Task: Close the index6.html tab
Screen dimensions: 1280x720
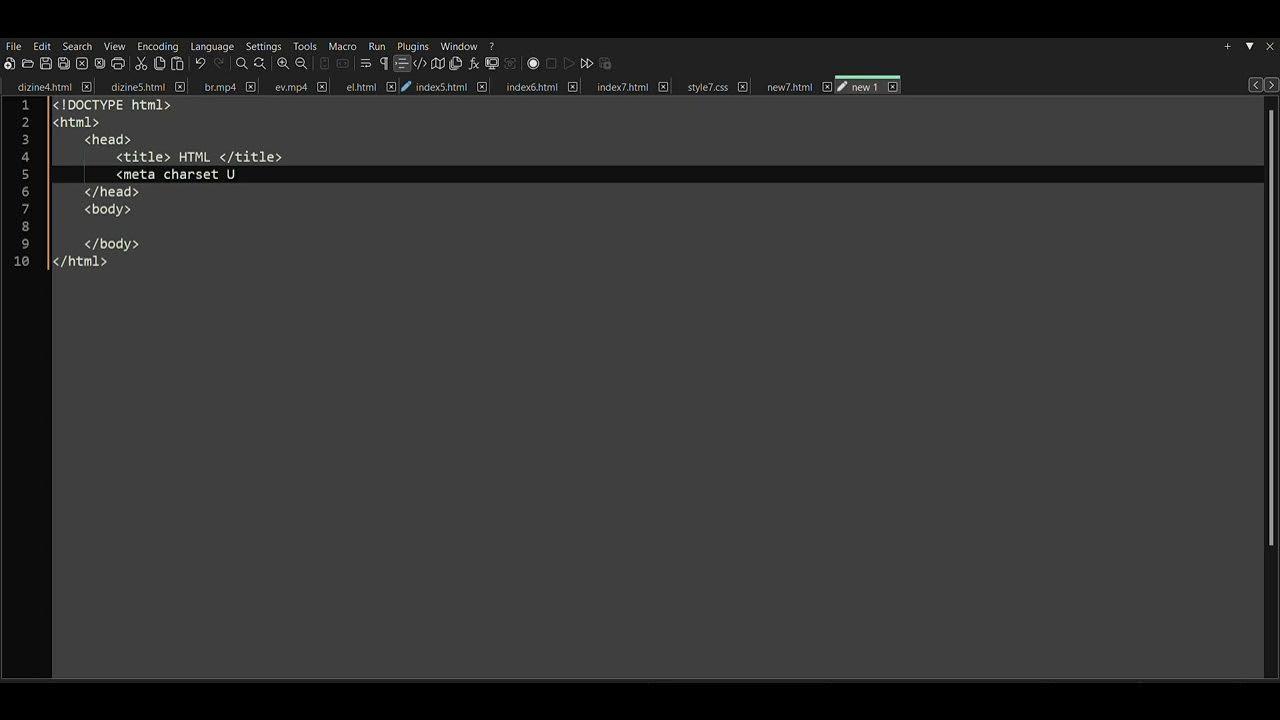Action: [573, 87]
